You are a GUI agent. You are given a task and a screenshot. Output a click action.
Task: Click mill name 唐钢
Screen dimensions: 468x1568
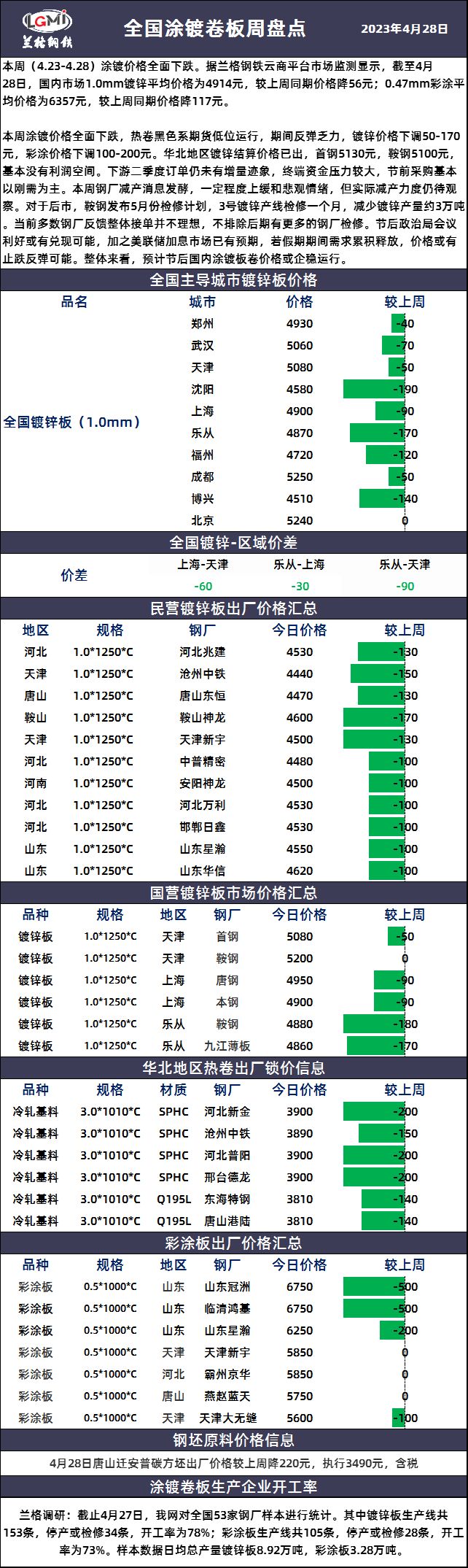227,981
